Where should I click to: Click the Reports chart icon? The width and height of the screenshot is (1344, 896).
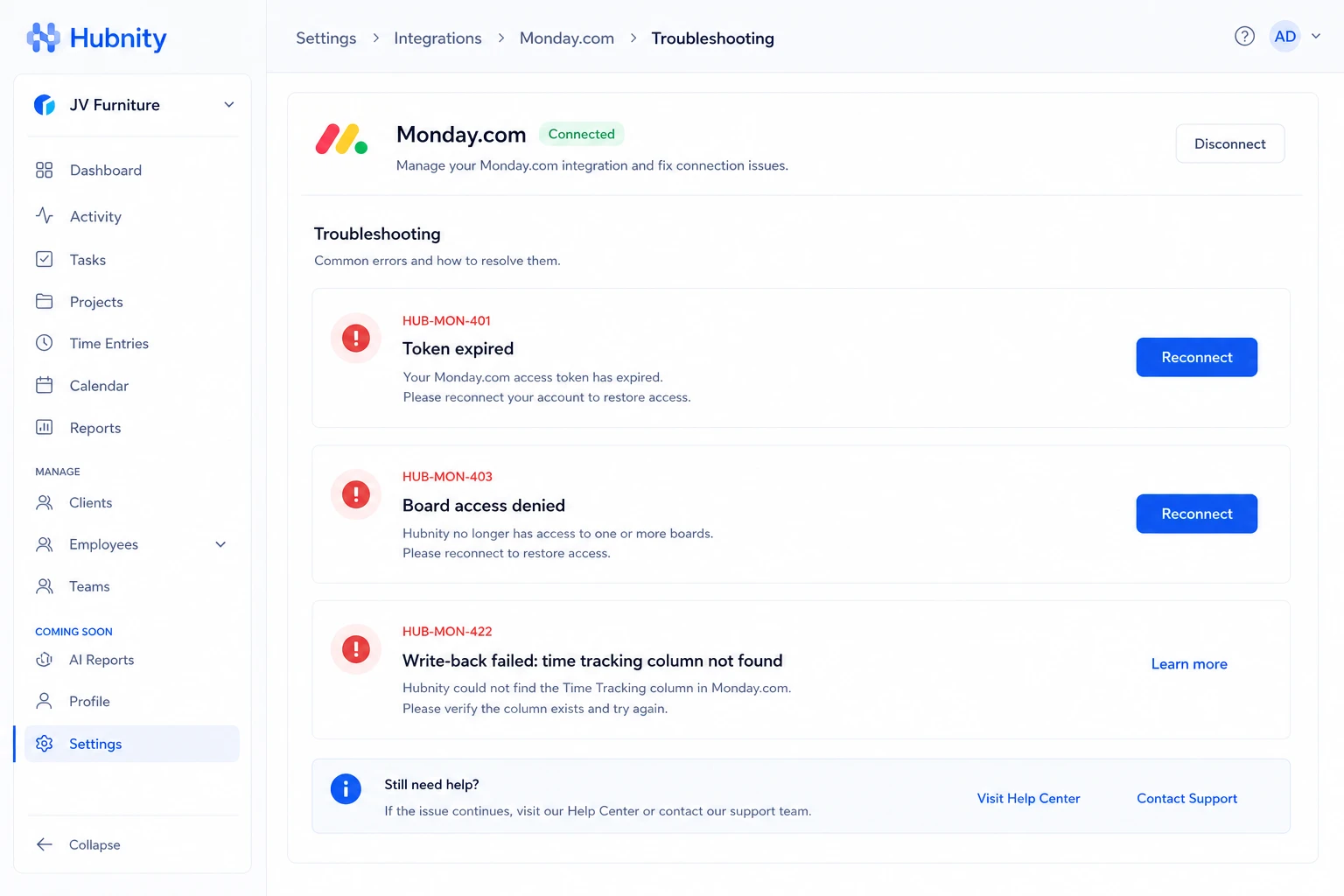click(x=45, y=427)
